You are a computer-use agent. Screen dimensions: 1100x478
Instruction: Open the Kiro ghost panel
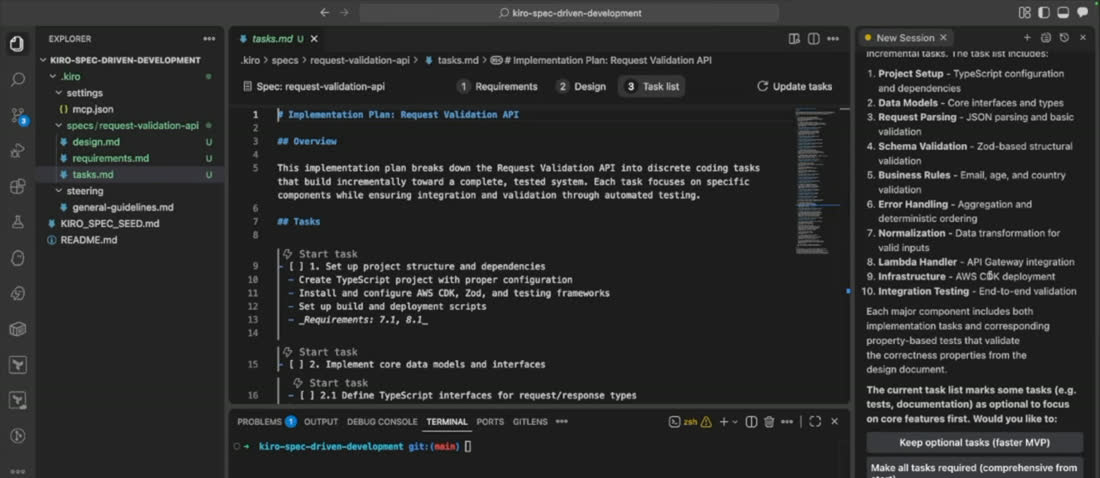(18, 258)
